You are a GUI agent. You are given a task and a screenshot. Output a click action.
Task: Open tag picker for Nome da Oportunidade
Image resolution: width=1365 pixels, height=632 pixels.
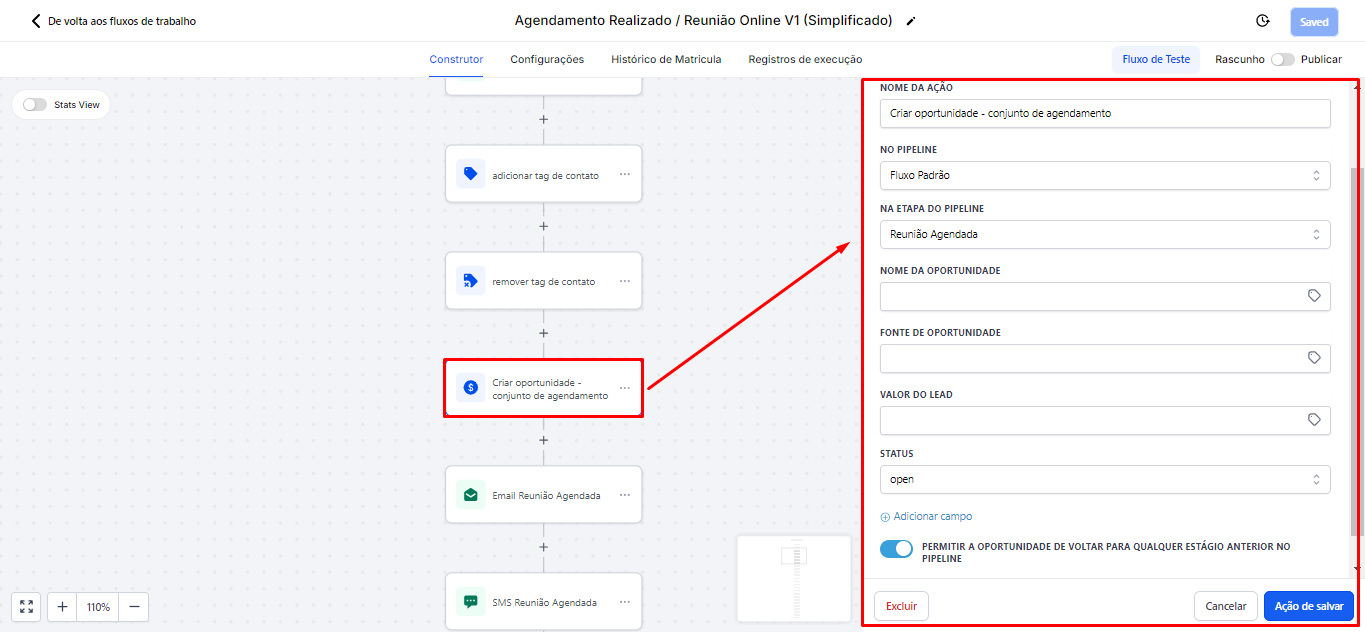(x=1314, y=297)
